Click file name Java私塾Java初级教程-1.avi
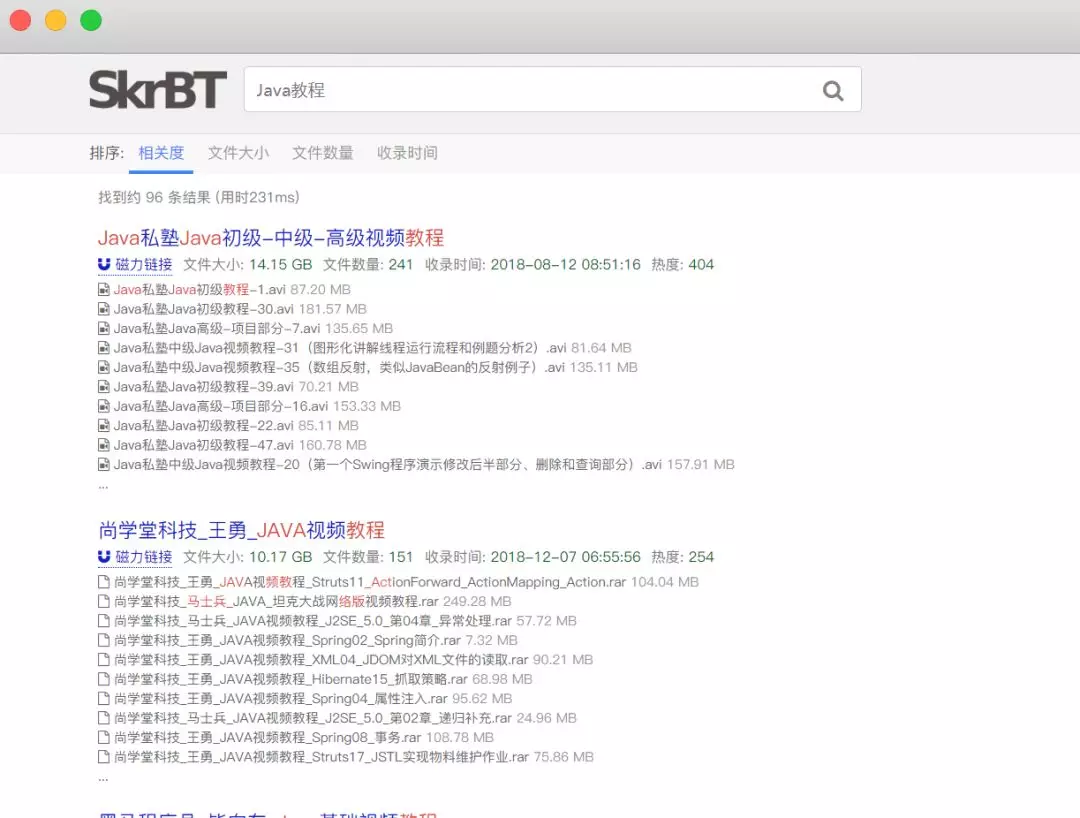This screenshot has height=818, width=1080. pos(199,290)
